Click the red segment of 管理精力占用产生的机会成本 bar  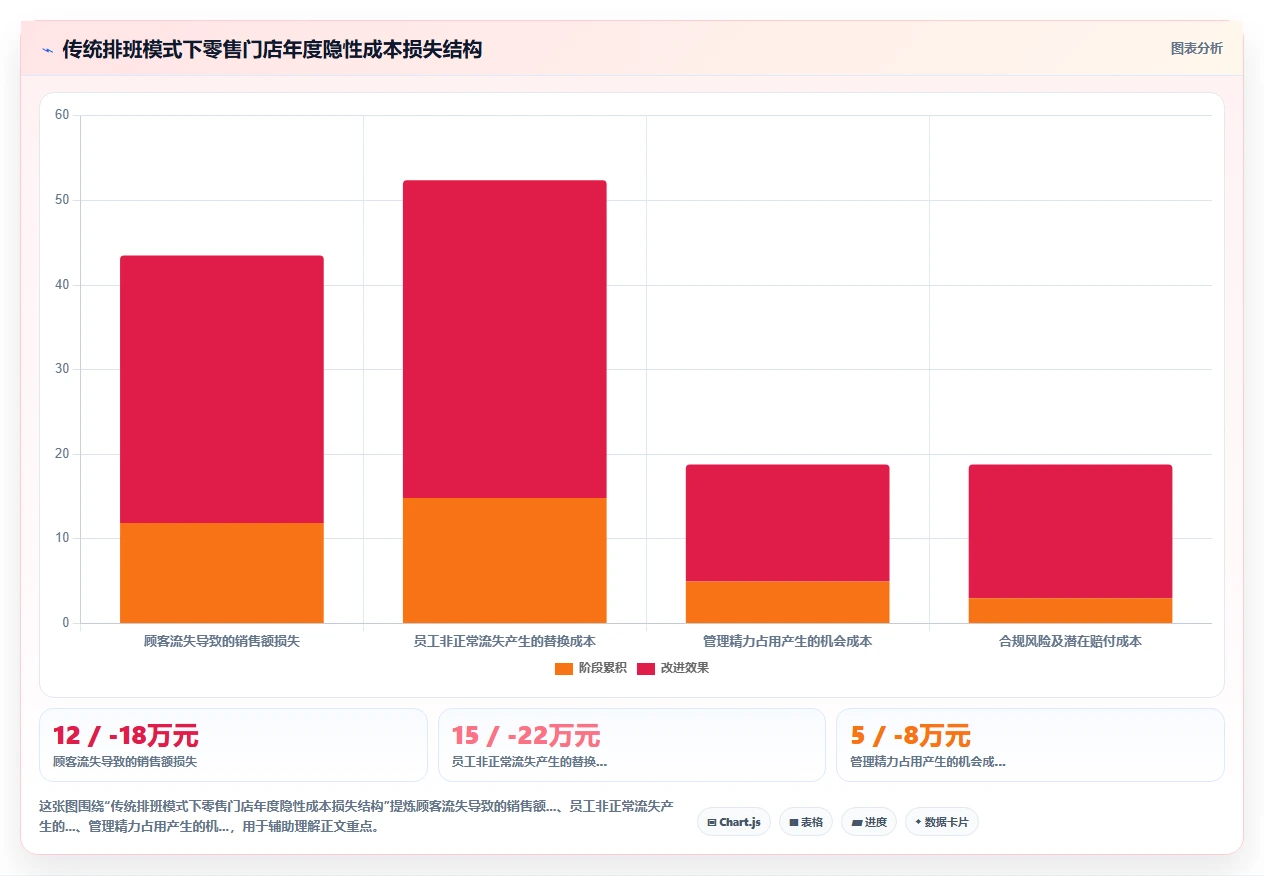coord(788,523)
